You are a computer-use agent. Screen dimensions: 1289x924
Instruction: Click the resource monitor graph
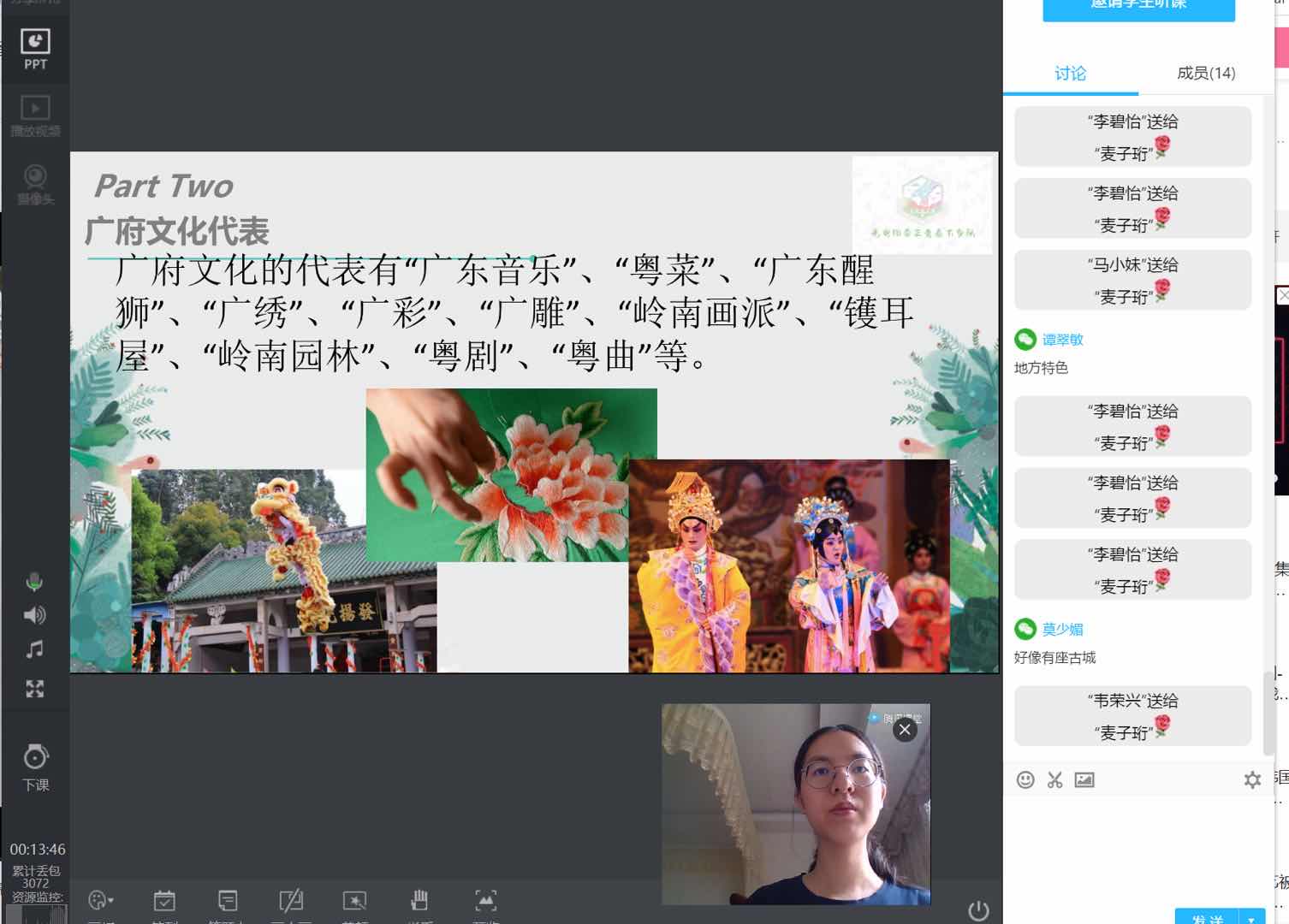pyautogui.click(x=36, y=915)
